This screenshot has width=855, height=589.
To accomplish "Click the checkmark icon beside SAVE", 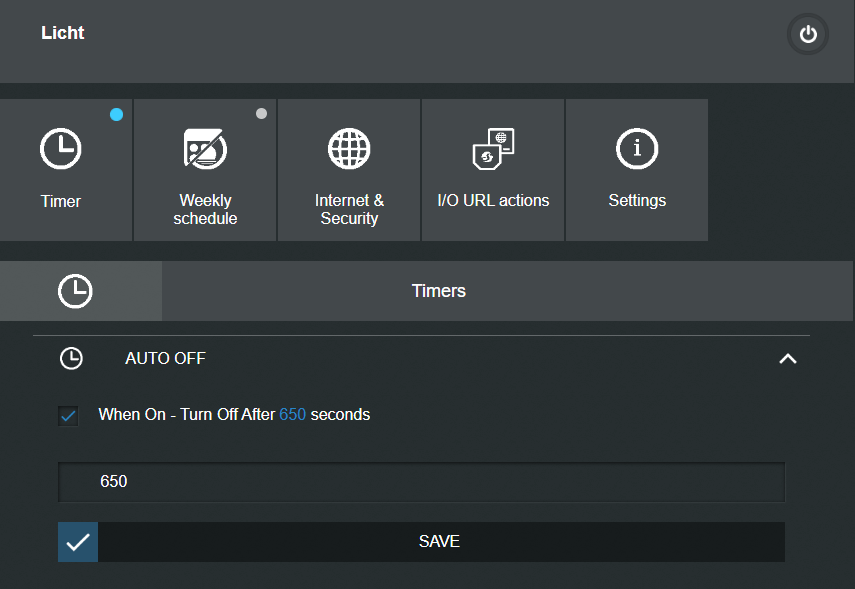I will [78, 542].
